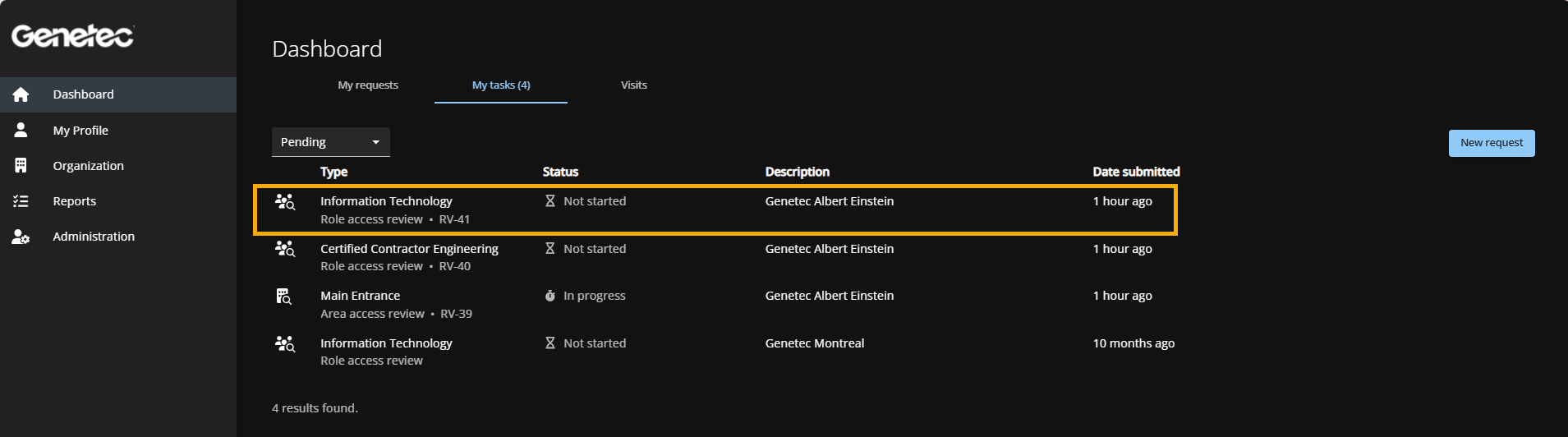
Task: Click the Reports checklist icon
Action: [x=21, y=201]
